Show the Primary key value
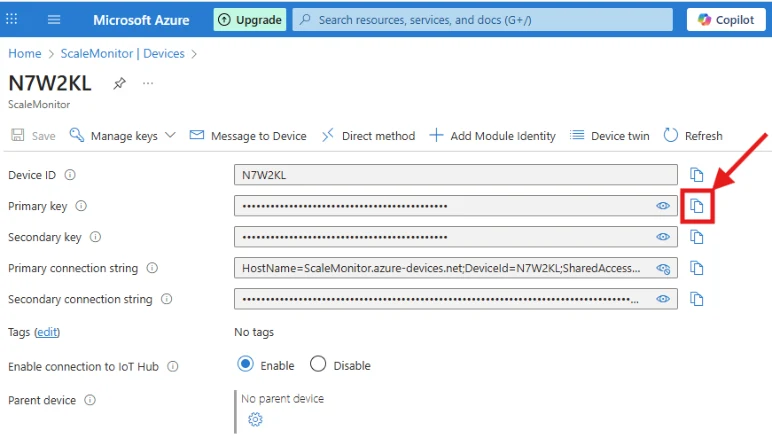 [663, 206]
